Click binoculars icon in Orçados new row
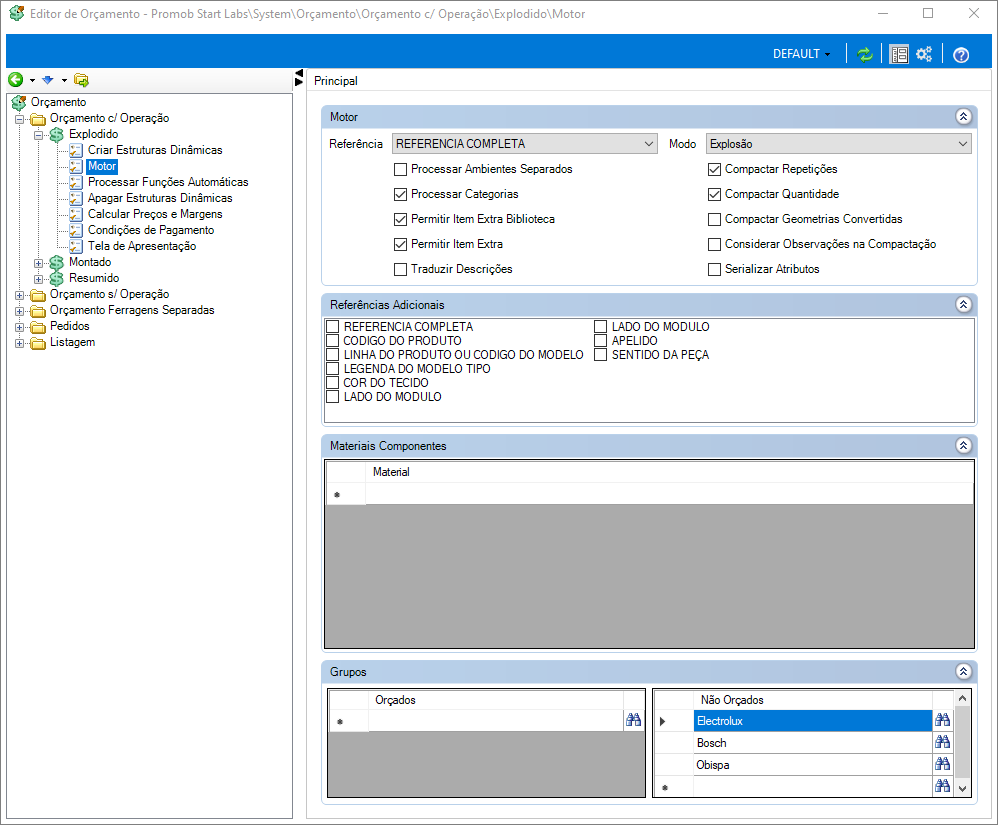The height and width of the screenshot is (827, 998). click(633, 719)
